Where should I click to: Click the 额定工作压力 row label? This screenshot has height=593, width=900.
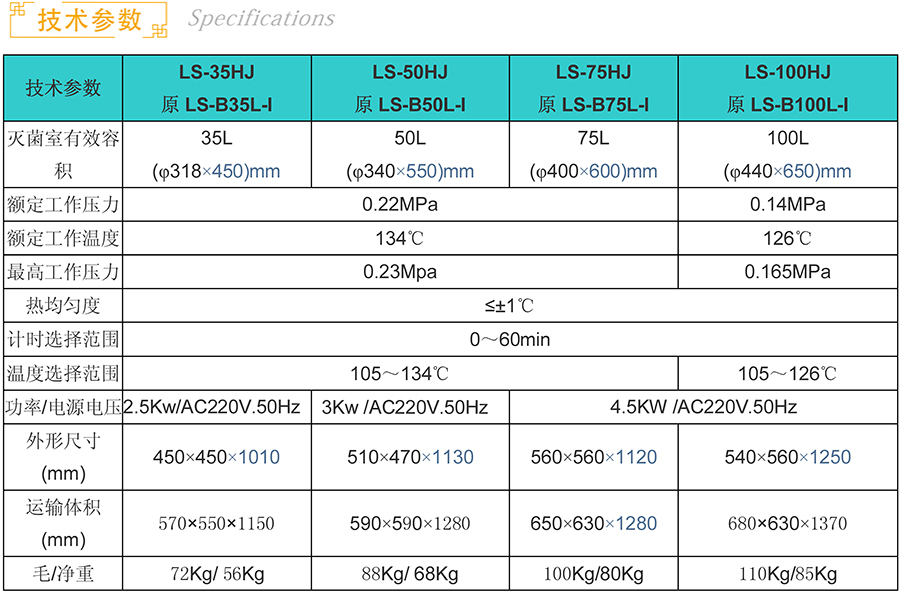63,205
